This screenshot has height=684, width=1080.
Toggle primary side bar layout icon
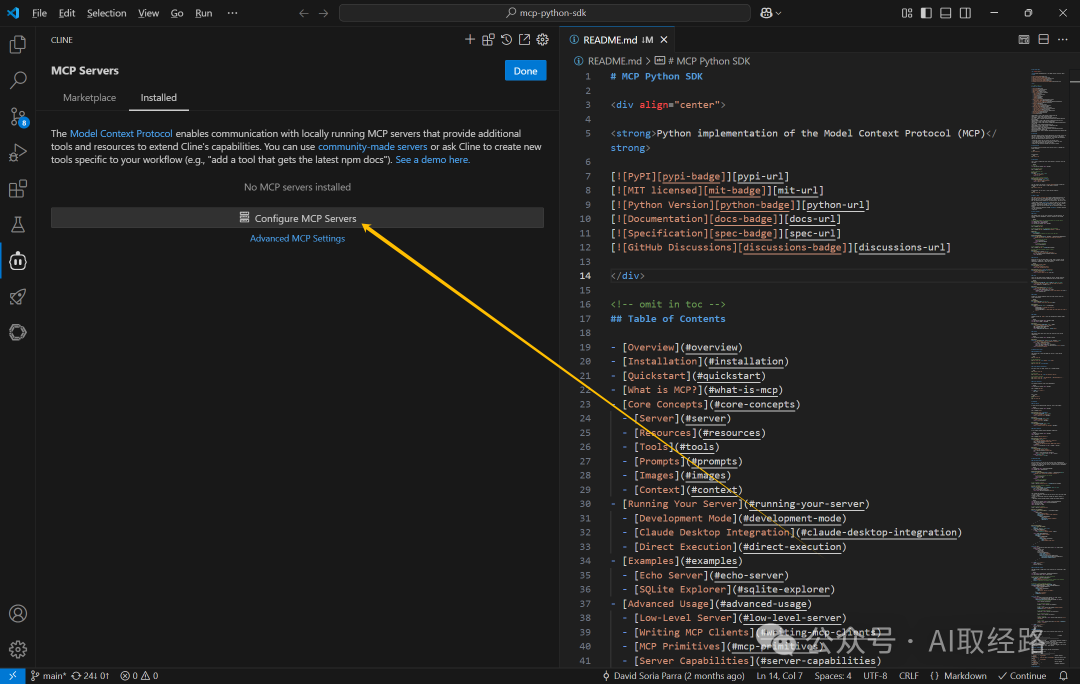click(x=926, y=13)
